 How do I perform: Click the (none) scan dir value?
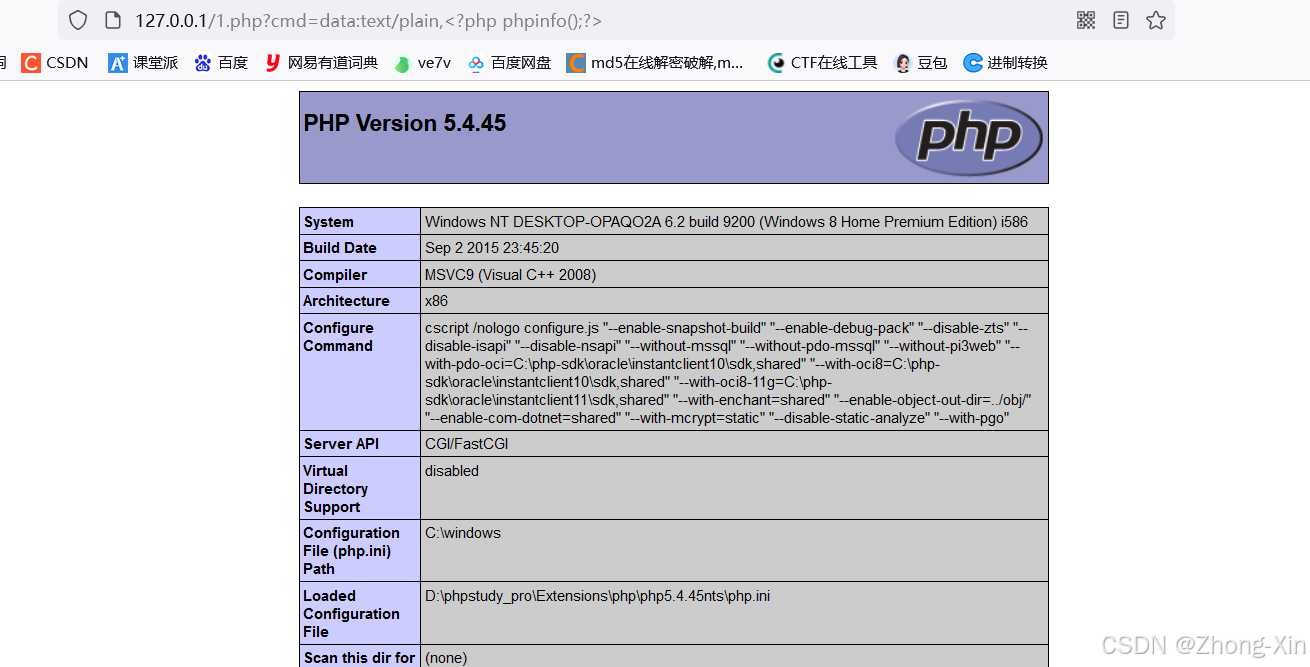(446, 658)
